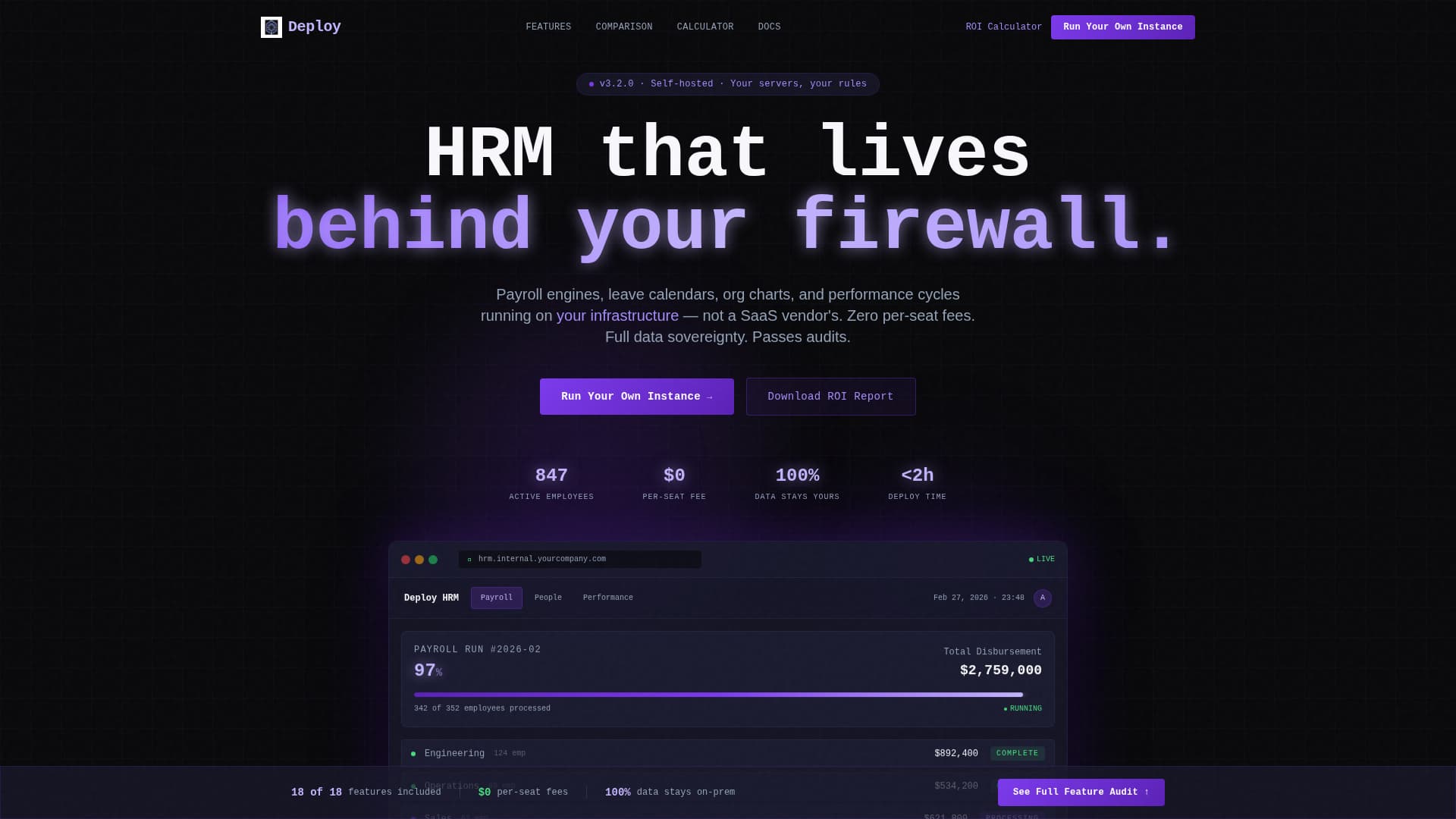
Task: Click the <2h deploy time stat
Action: point(917,483)
